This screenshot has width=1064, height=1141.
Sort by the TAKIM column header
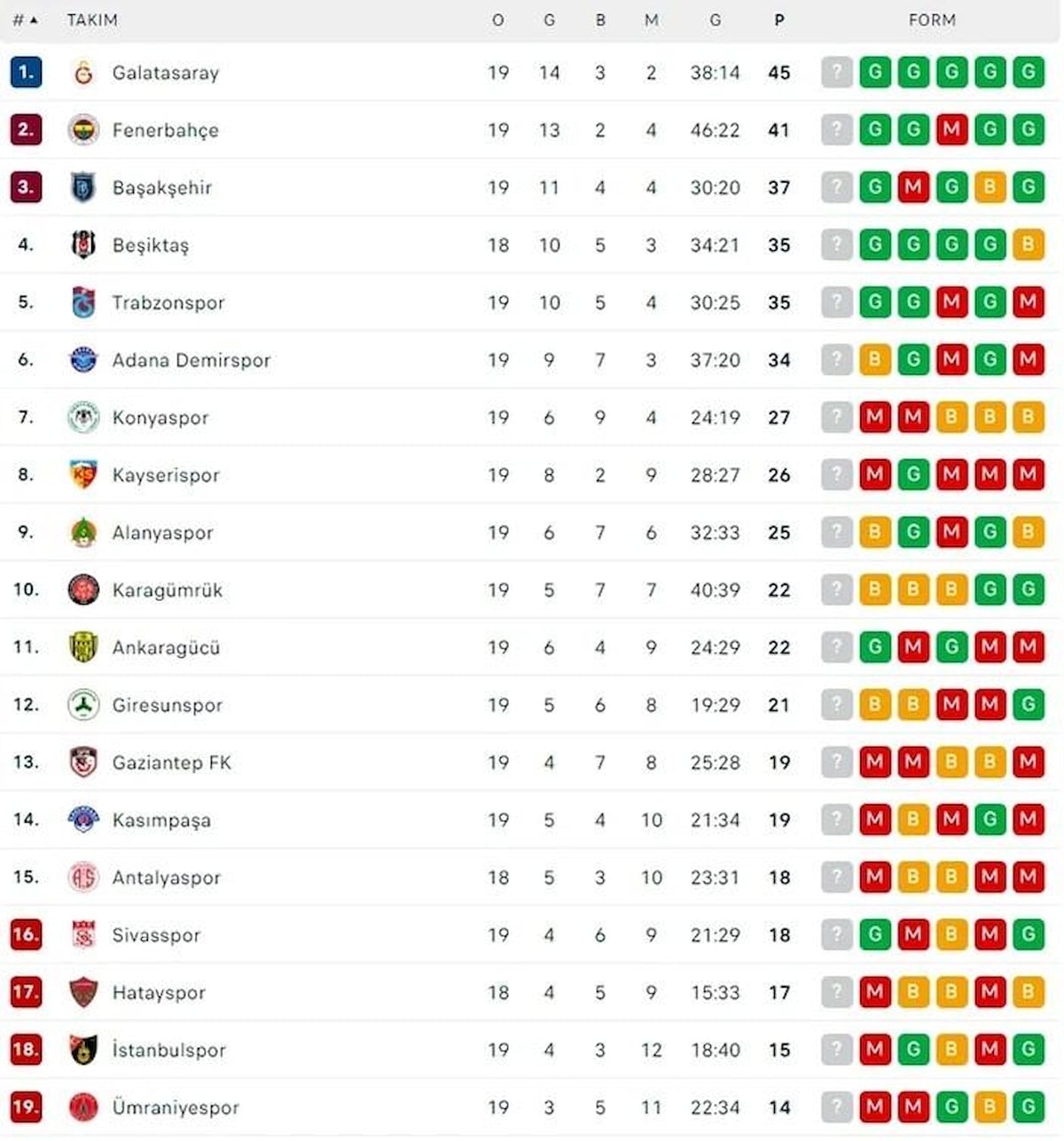[x=92, y=20]
